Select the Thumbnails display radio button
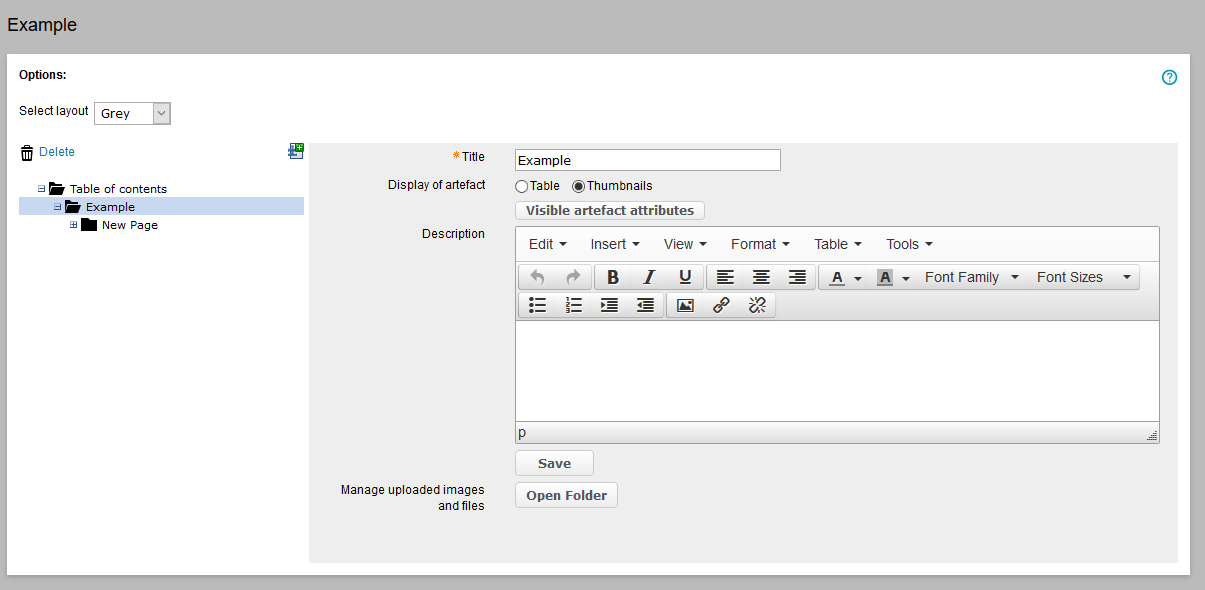The image size is (1205, 590). [578, 186]
